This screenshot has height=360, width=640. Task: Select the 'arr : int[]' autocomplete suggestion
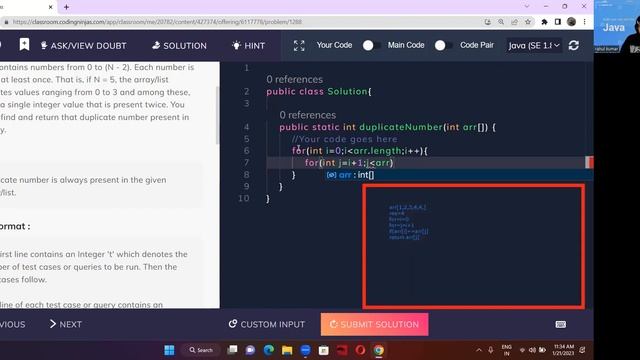click(459, 175)
